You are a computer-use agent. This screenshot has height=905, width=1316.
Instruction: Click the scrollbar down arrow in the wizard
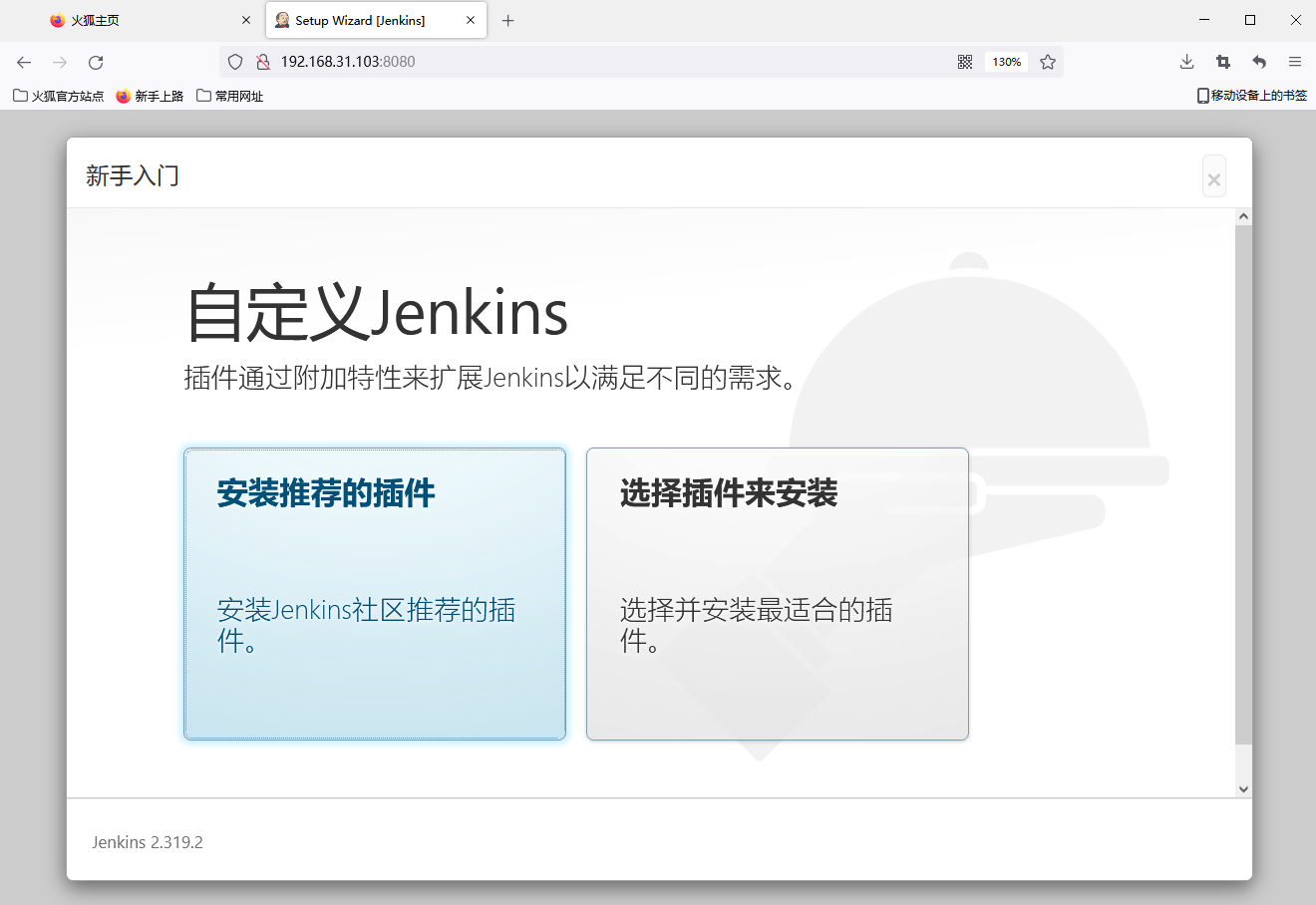pos(1243,788)
